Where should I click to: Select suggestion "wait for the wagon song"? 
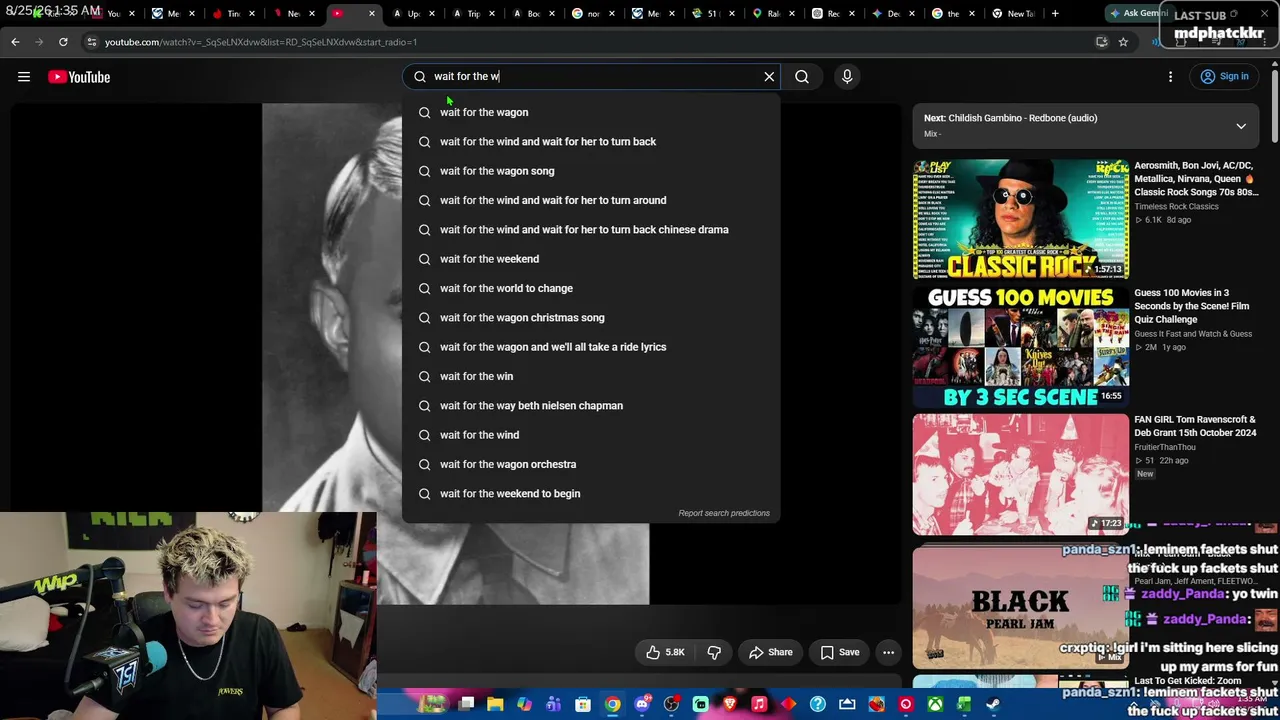[x=590, y=171]
